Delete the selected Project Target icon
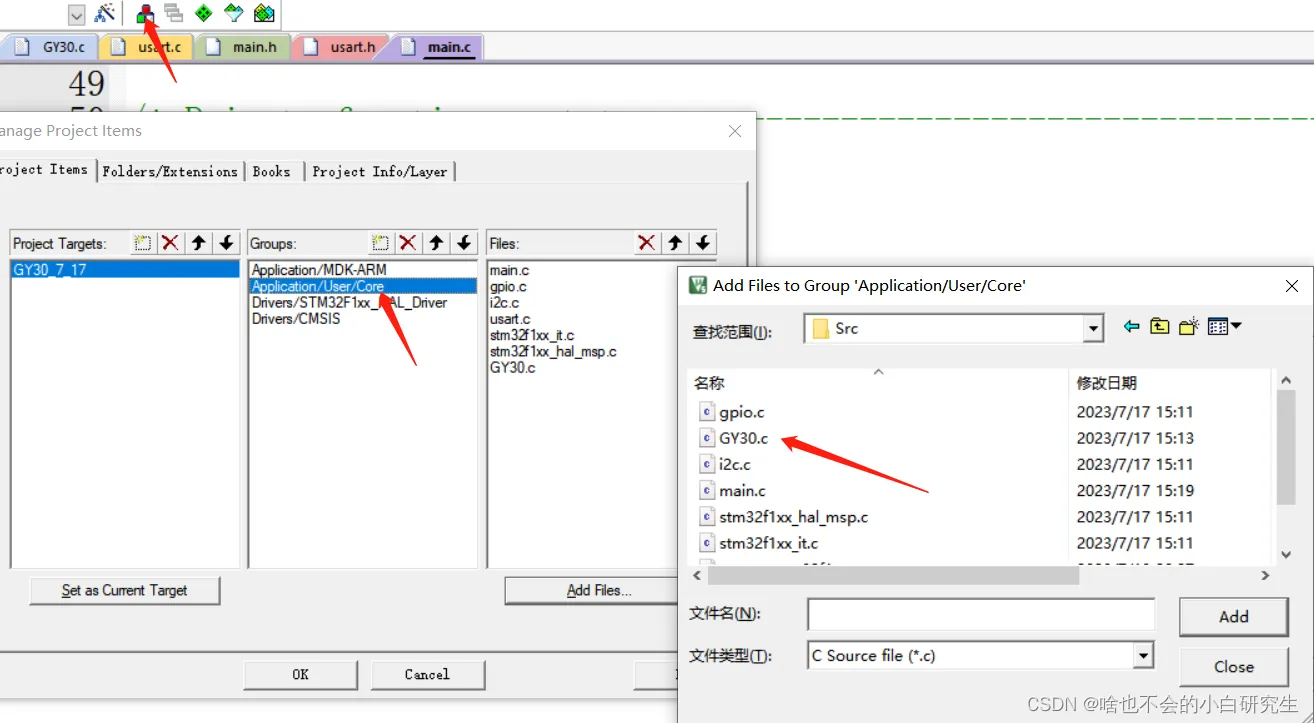The image size is (1314, 723). click(x=171, y=243)
